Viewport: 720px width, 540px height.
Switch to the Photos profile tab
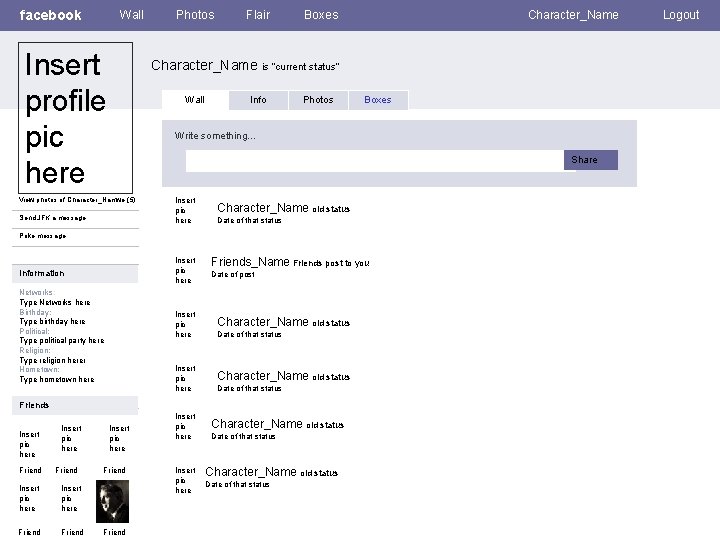point(318,100)
